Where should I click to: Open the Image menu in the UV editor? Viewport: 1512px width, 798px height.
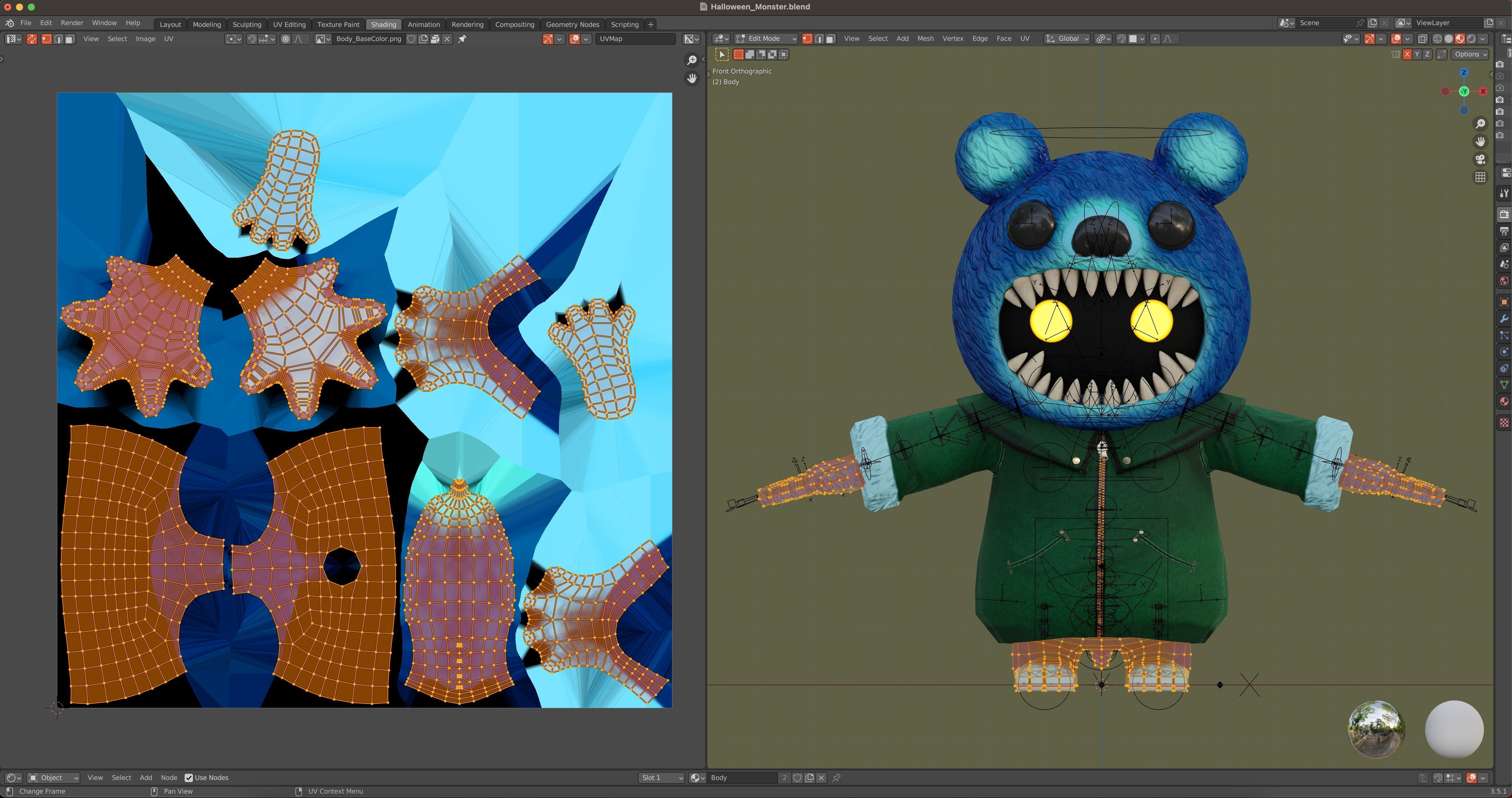(x=145, y=39)
